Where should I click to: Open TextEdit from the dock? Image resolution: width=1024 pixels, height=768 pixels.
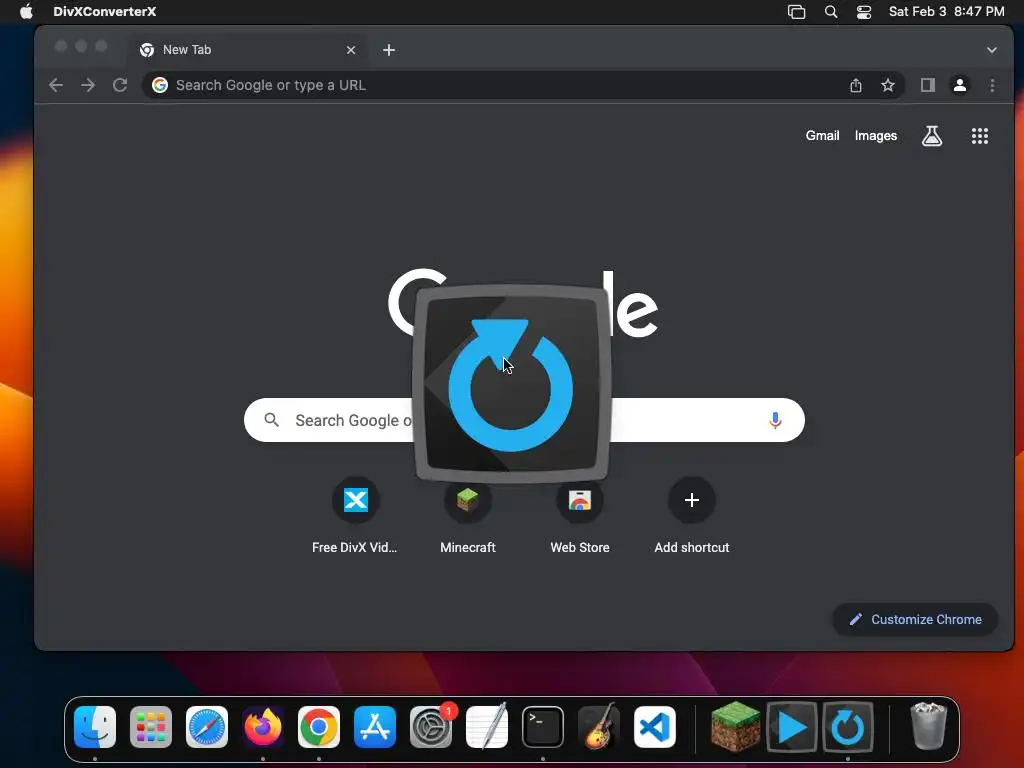coord(487,727)
